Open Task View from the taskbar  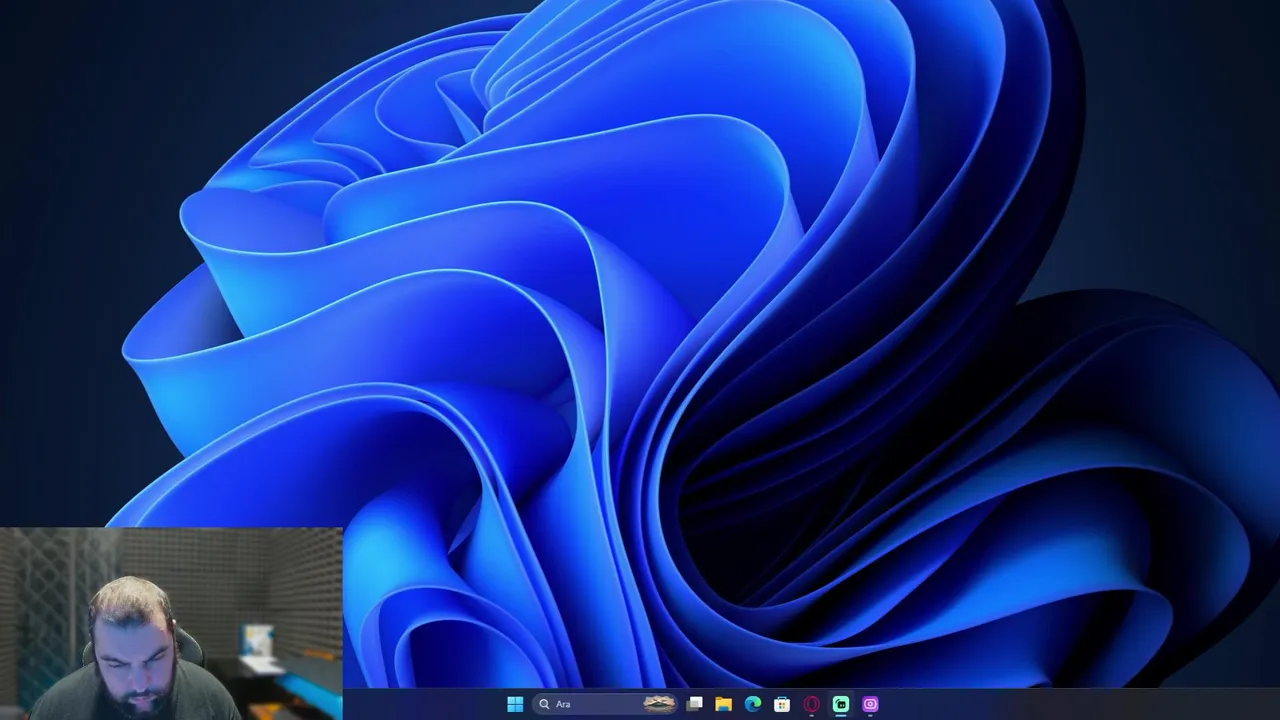(694, 704)
